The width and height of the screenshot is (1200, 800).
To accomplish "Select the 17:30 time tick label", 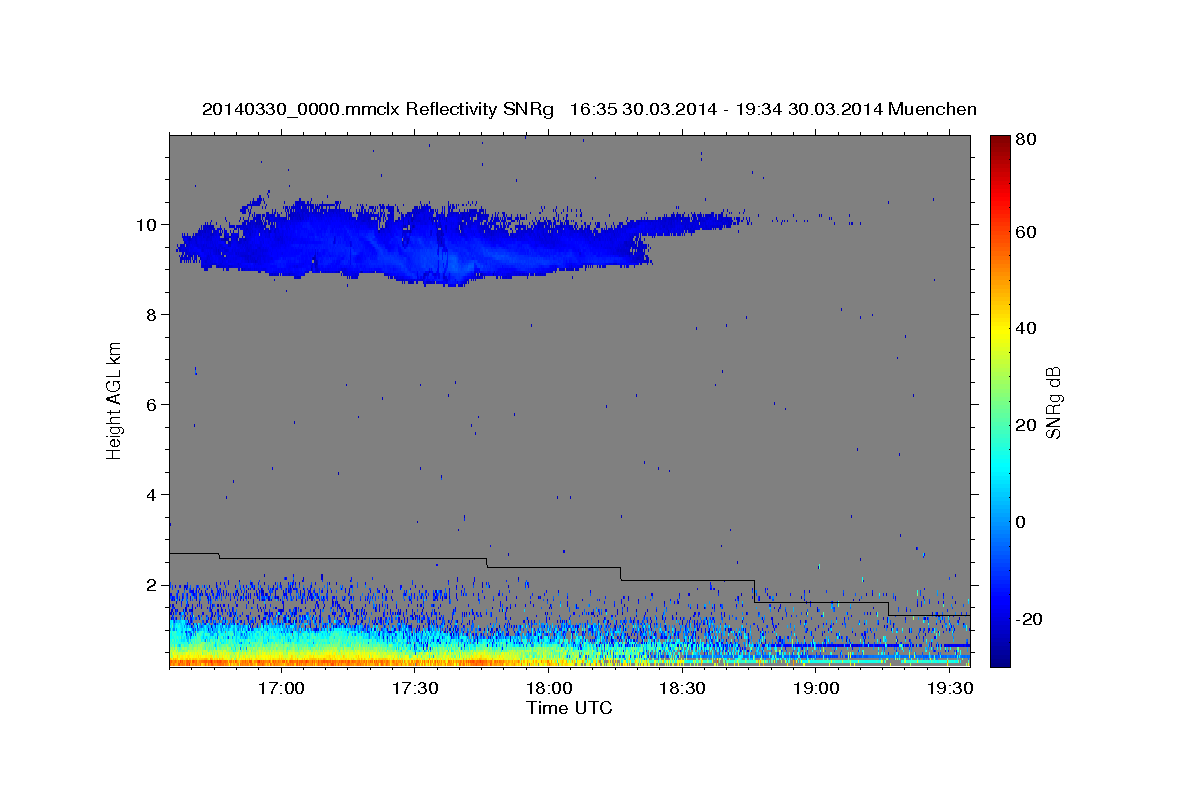I will coord(415,689).
